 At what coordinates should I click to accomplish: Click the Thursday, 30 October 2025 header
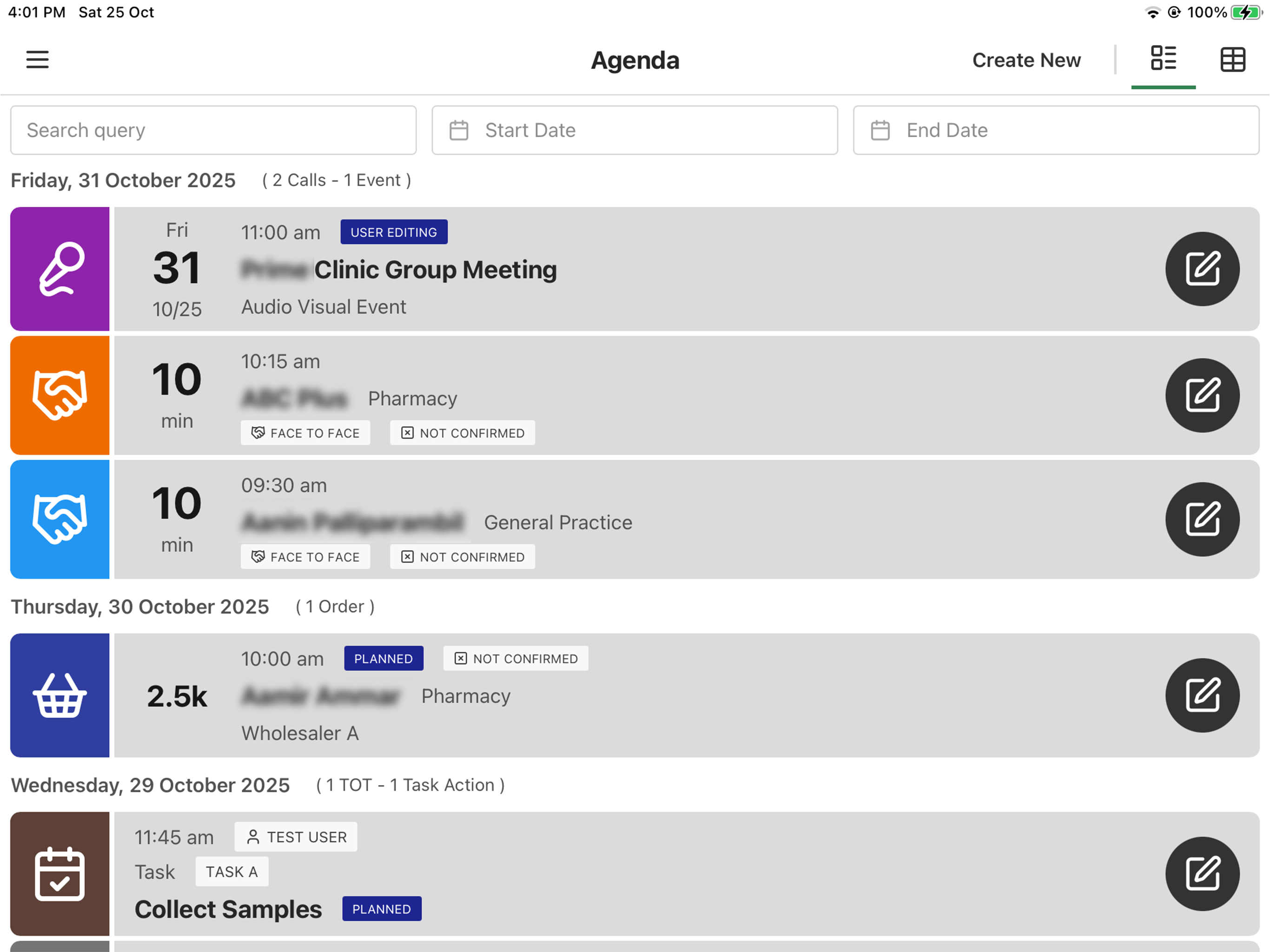(139, 606)
